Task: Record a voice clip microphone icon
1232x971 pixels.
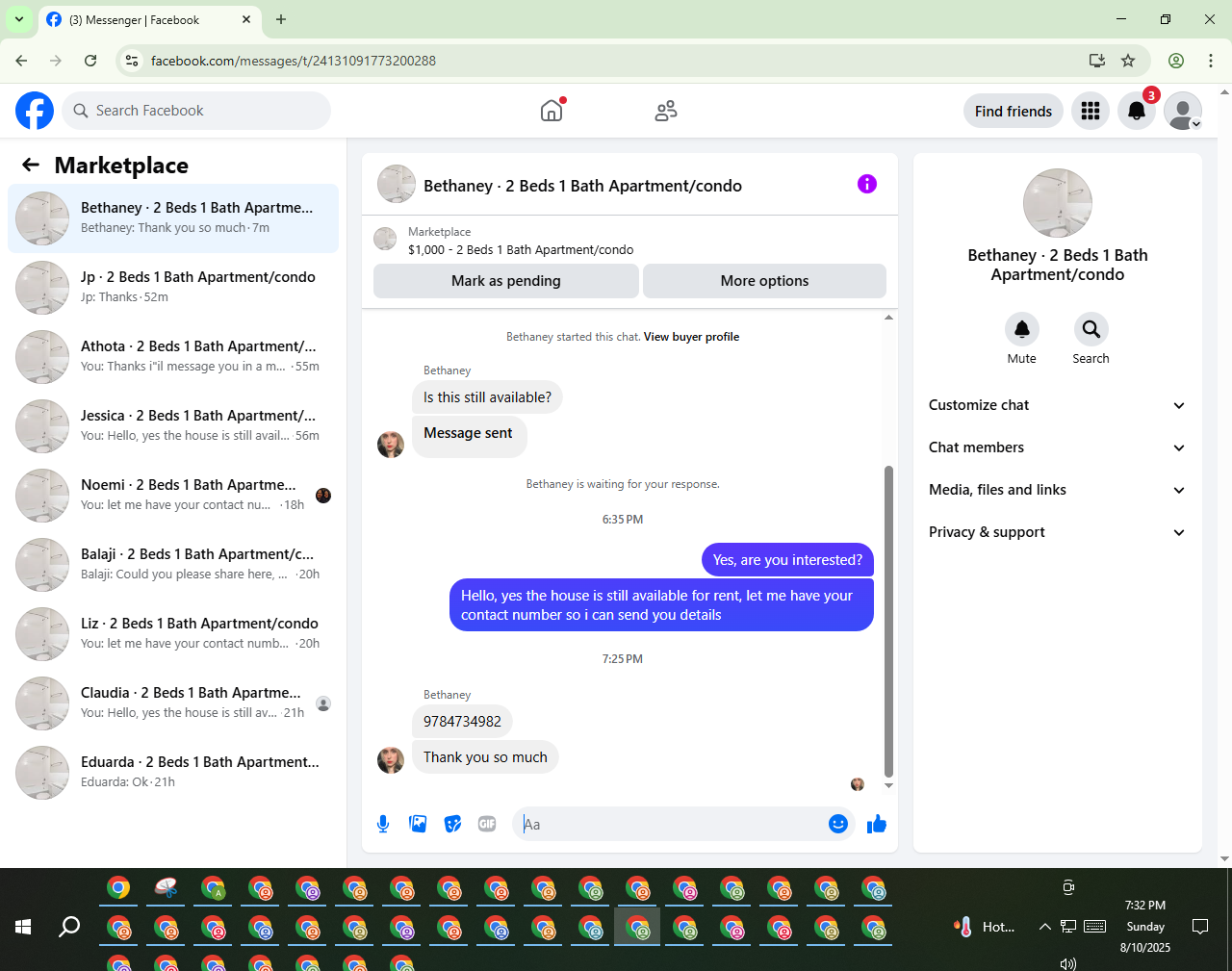Action: point(383,824)
